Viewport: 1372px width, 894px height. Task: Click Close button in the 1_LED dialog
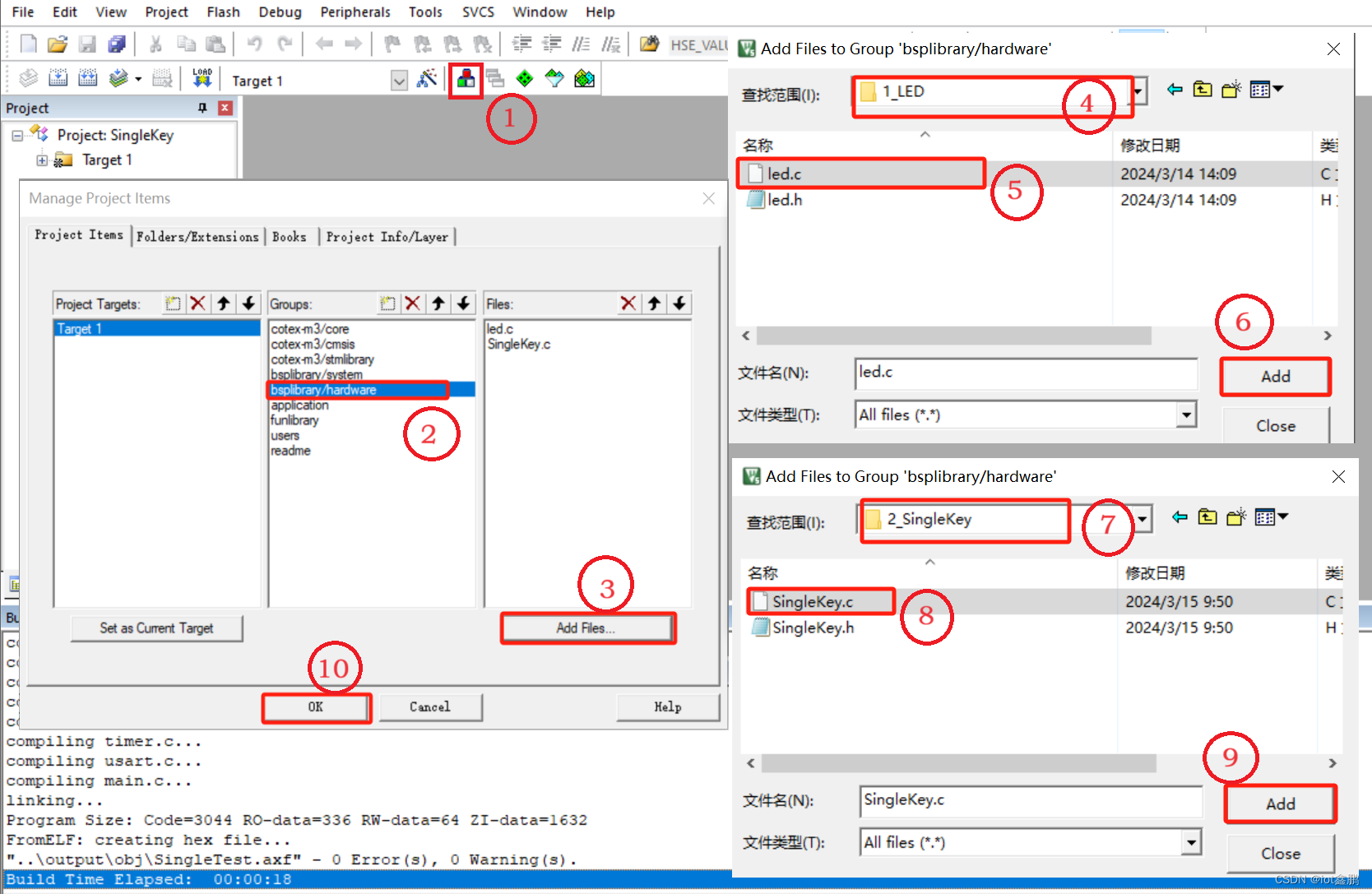click(1275, 426)
